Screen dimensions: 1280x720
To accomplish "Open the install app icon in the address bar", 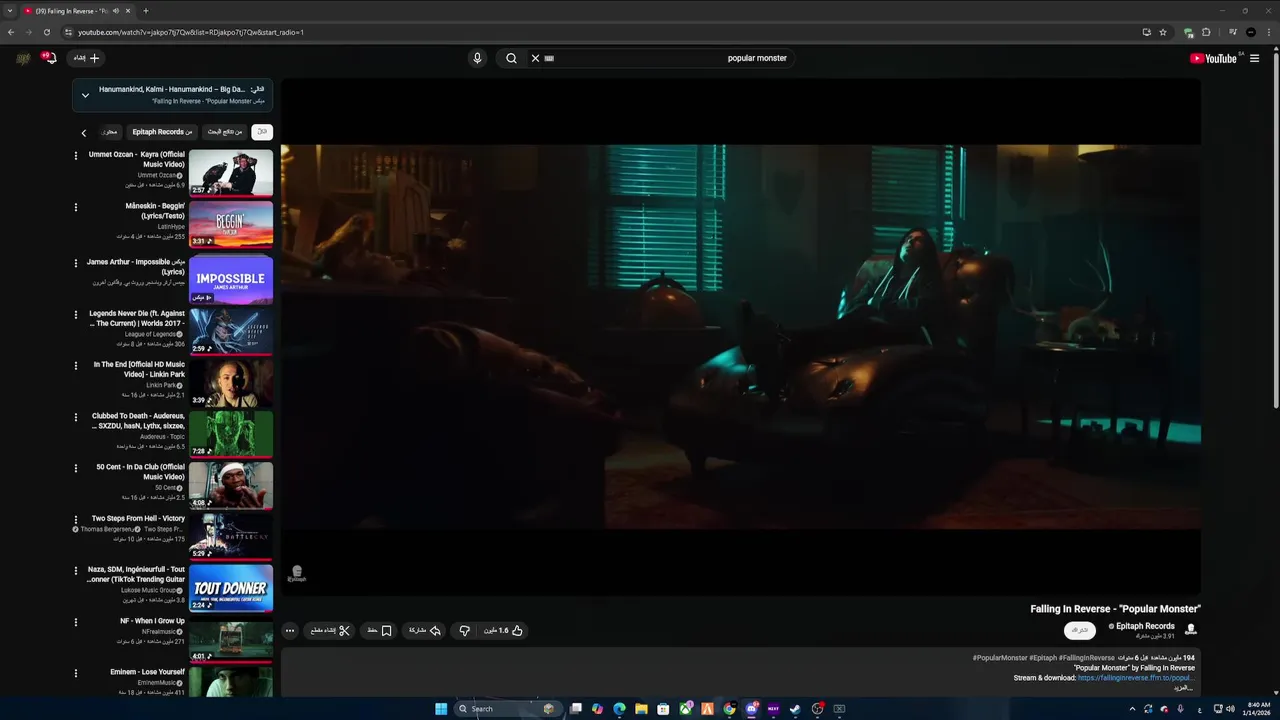I will (1146, 32).
